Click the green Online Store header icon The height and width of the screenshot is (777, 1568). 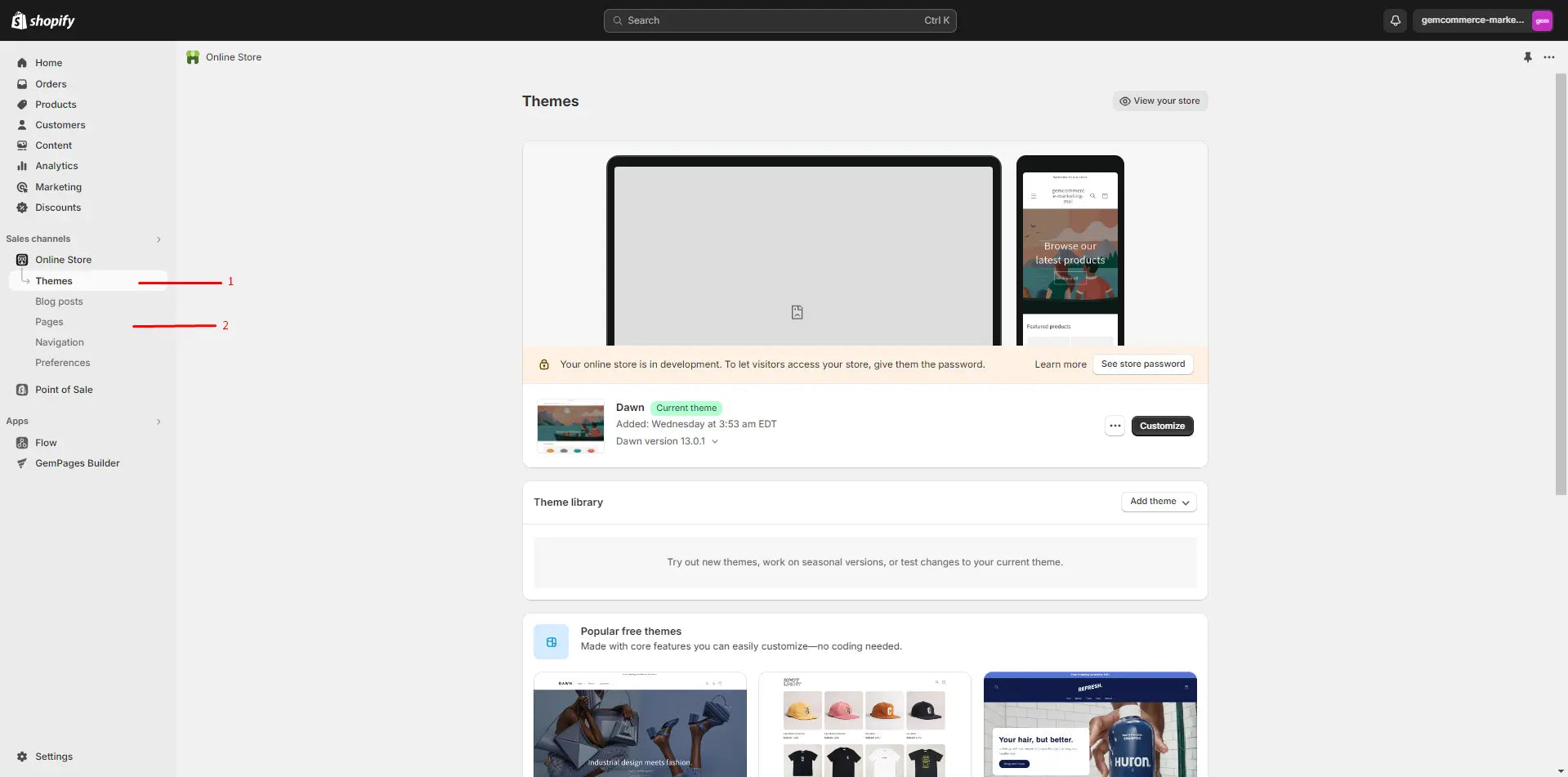pyautogui.click(x=193, y=57)
